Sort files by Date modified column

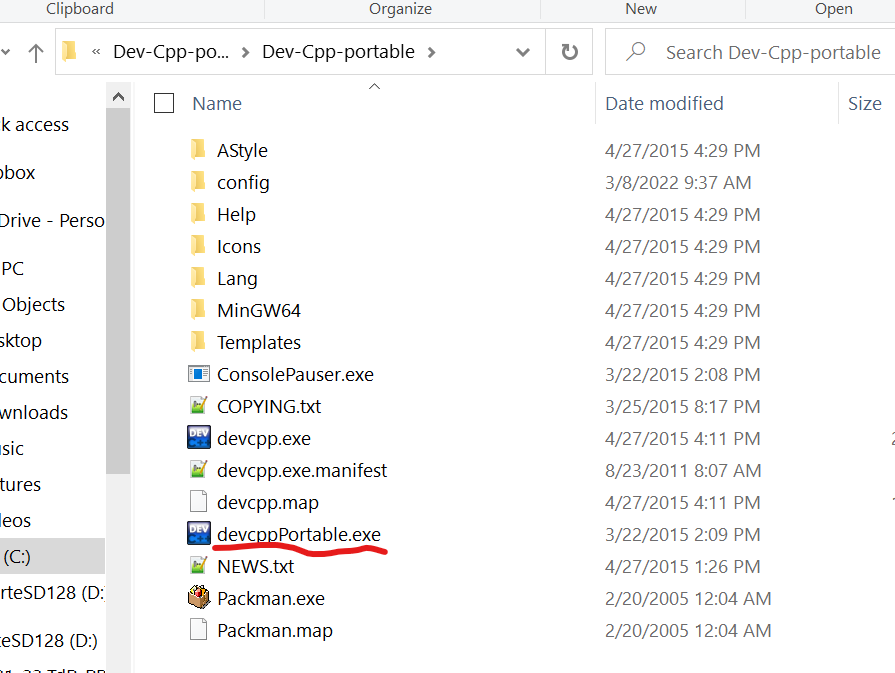pos(664,103)
